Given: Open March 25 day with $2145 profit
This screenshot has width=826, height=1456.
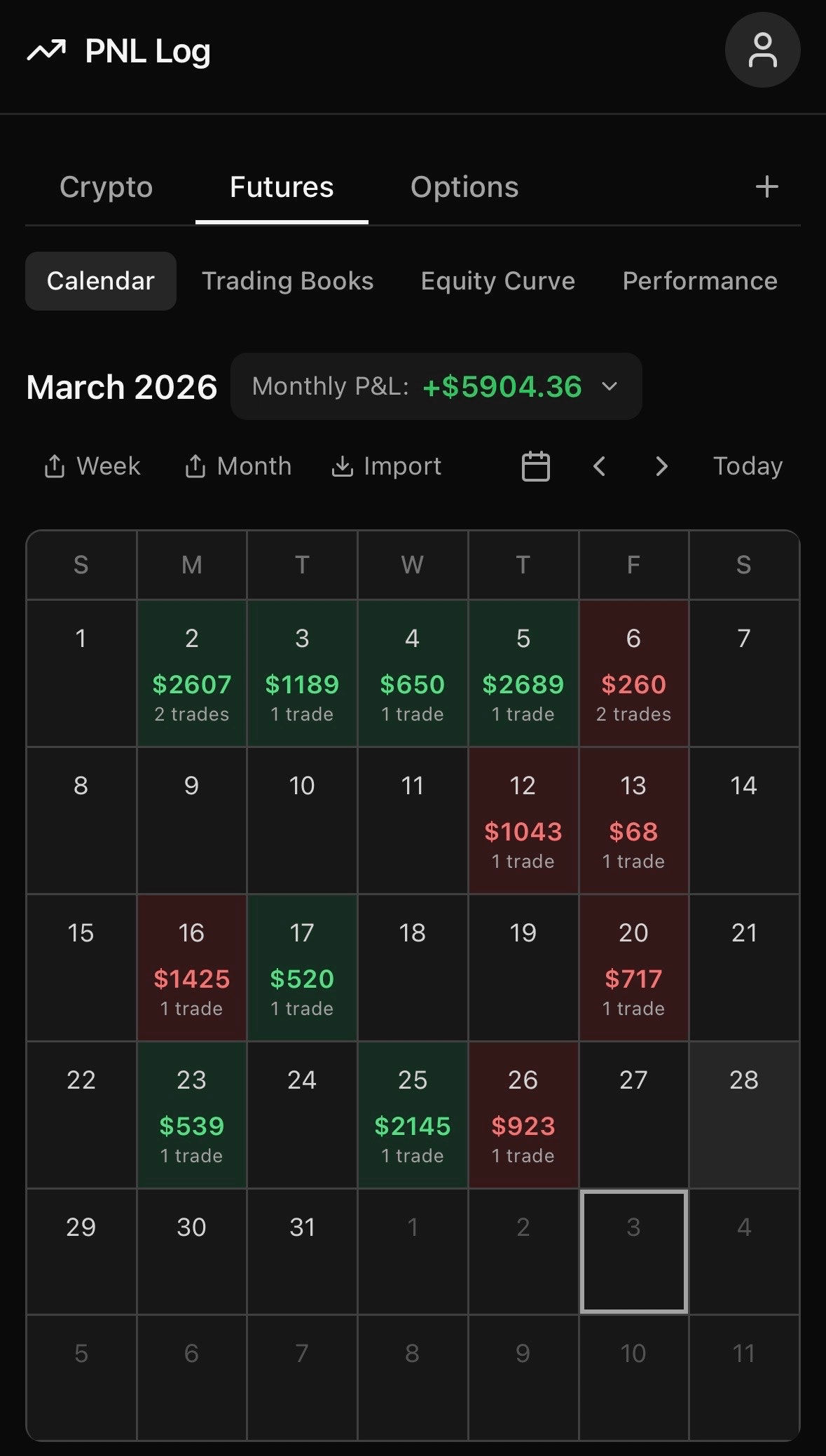Looking at the screenshot, I should pos(413,1115).
